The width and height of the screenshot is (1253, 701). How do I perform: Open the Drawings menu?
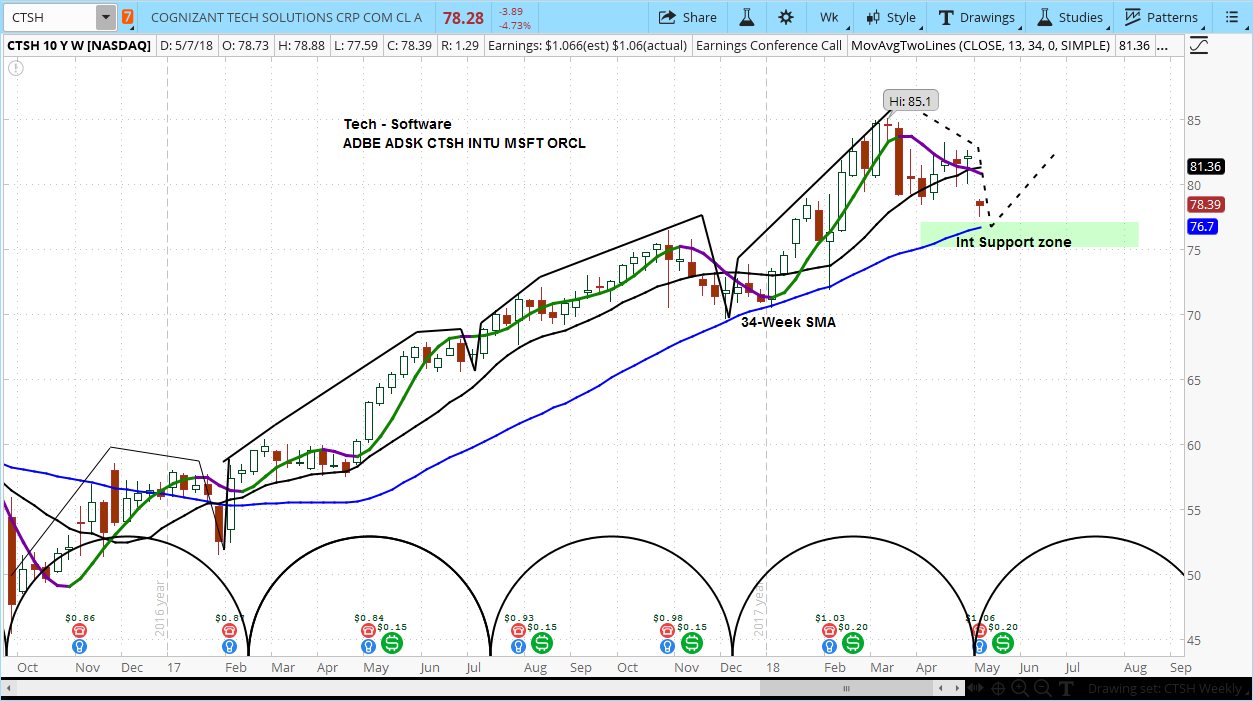(x=977, y=17)
